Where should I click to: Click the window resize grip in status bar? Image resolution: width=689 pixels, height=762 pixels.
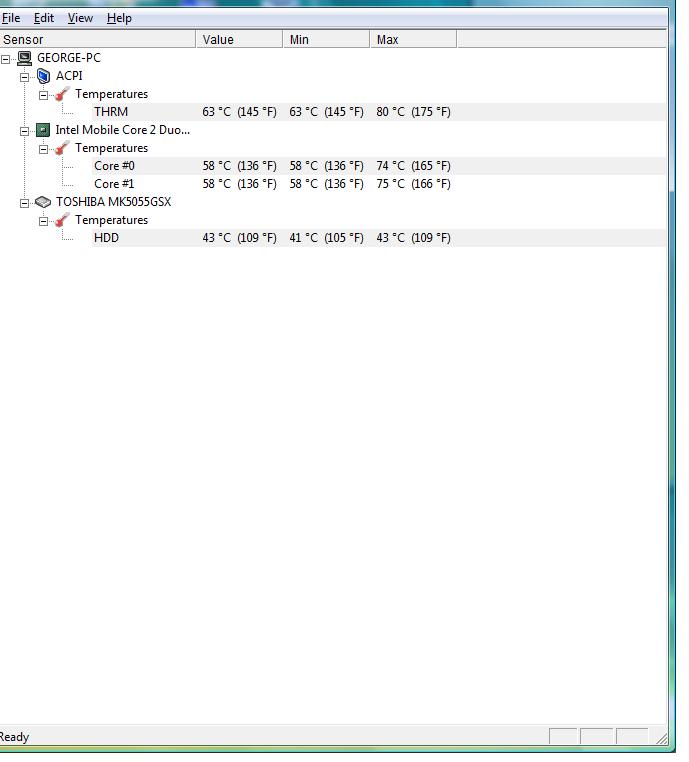(x=661, y=738)
